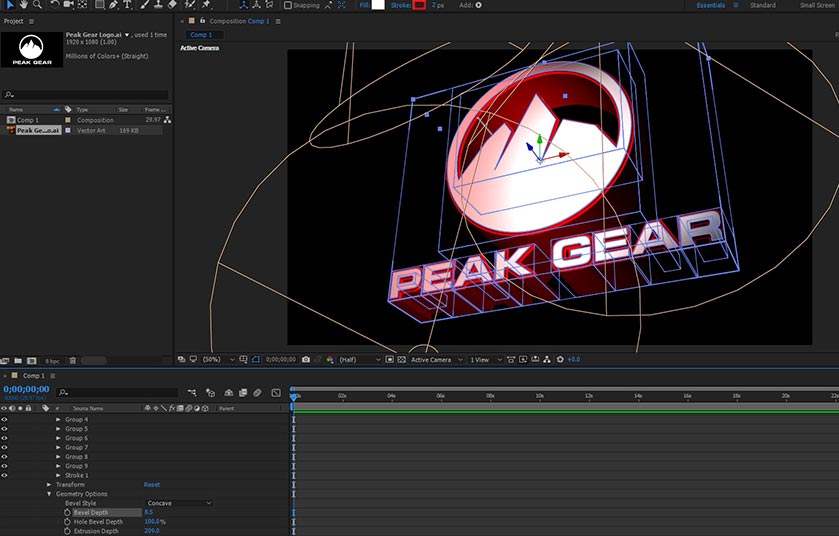Image resolution: width=839 pixels, height=536 pixels.
Task: Open the 1 View layout dropdown
Action: pos(485,359)
